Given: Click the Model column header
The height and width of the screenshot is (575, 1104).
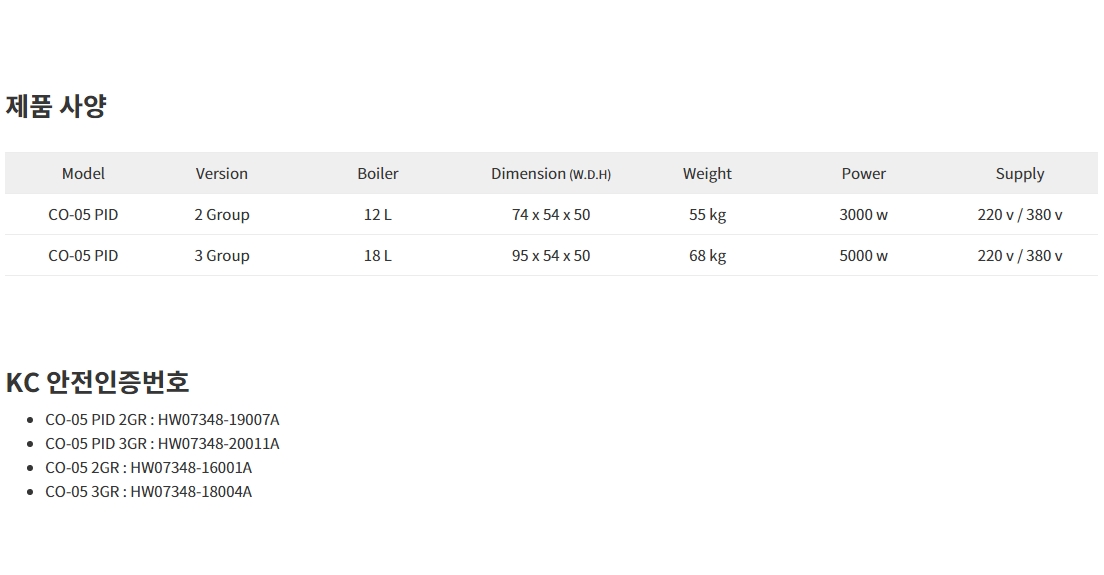Looking at the screenshot, I should 83,173.
